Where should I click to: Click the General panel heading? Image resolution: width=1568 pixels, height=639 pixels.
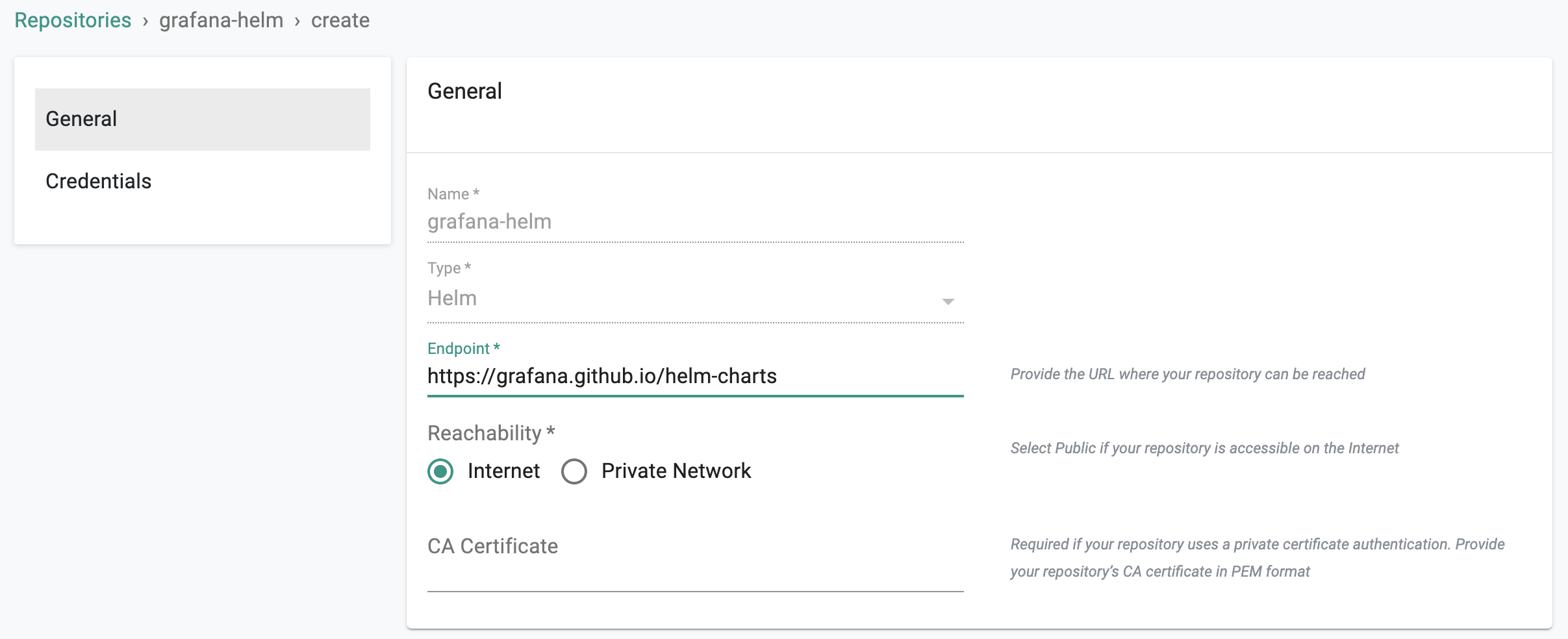(464, 91)
